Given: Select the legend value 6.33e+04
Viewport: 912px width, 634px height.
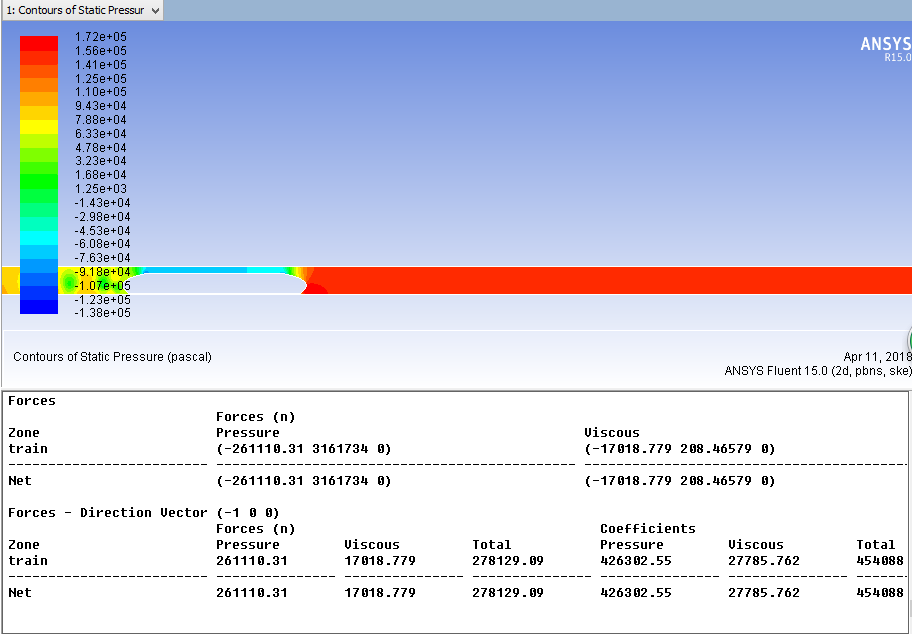Looking at the screenshot, I should (x=101, y=134).
